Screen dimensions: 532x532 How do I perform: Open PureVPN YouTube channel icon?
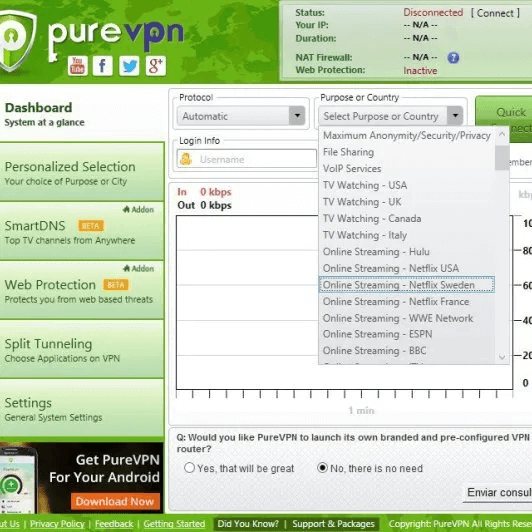[78, 65]
